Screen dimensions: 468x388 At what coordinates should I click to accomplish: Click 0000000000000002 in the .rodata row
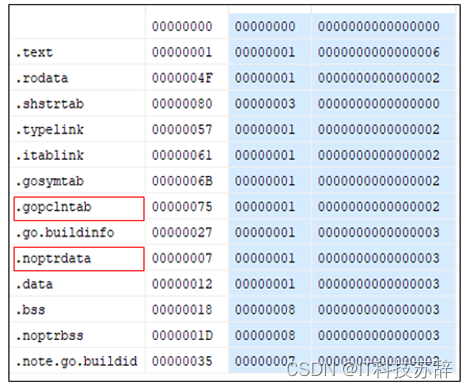(379, 78)
